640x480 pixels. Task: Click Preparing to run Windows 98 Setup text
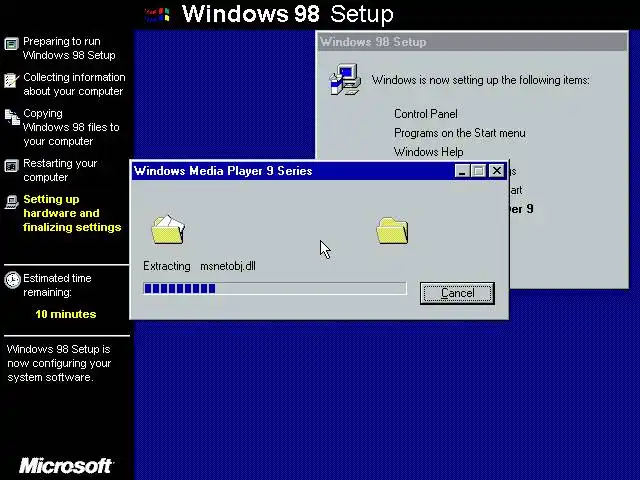[x=69, y=48]
